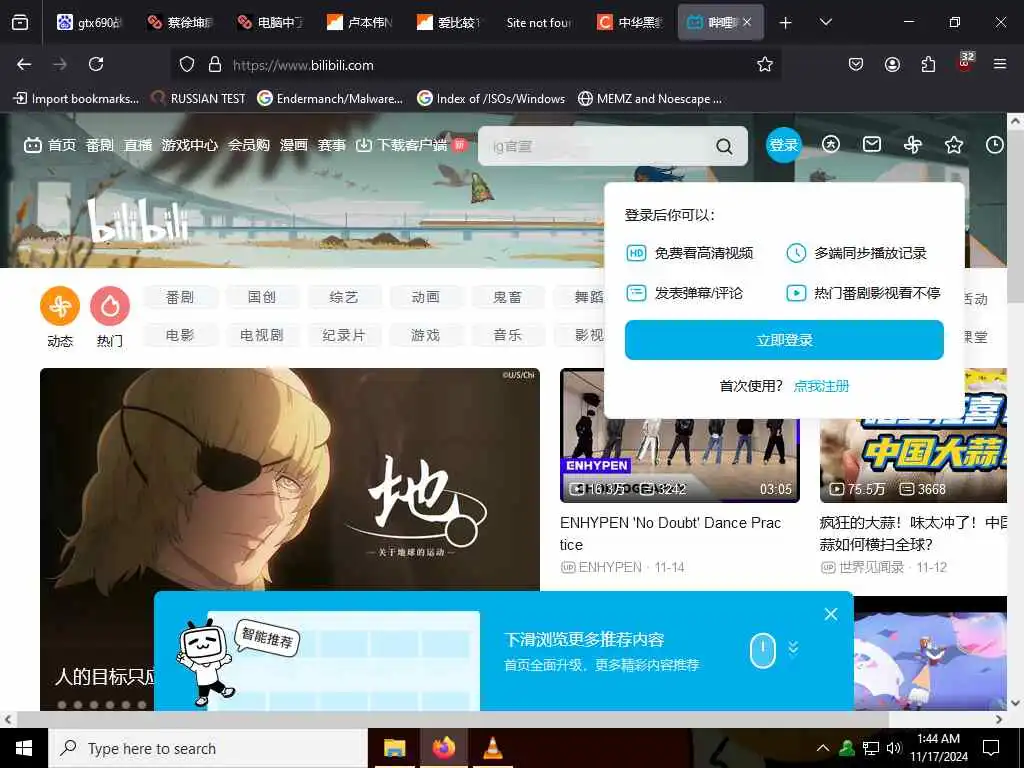The image size is (1024, 768).
Task: Switch to the Site not found tab
Action: pos(539,22)
